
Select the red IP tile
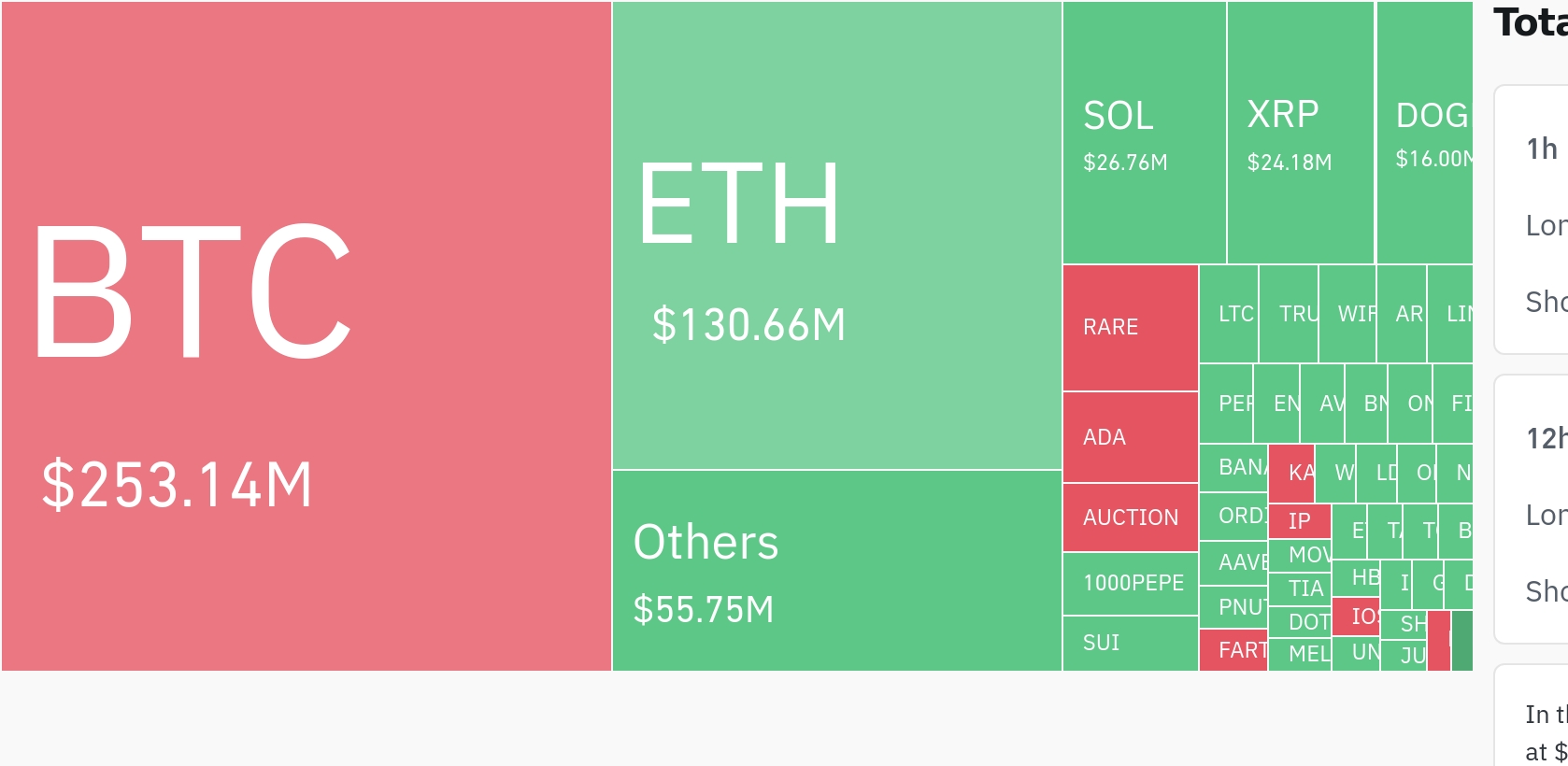pos(1299,521)
